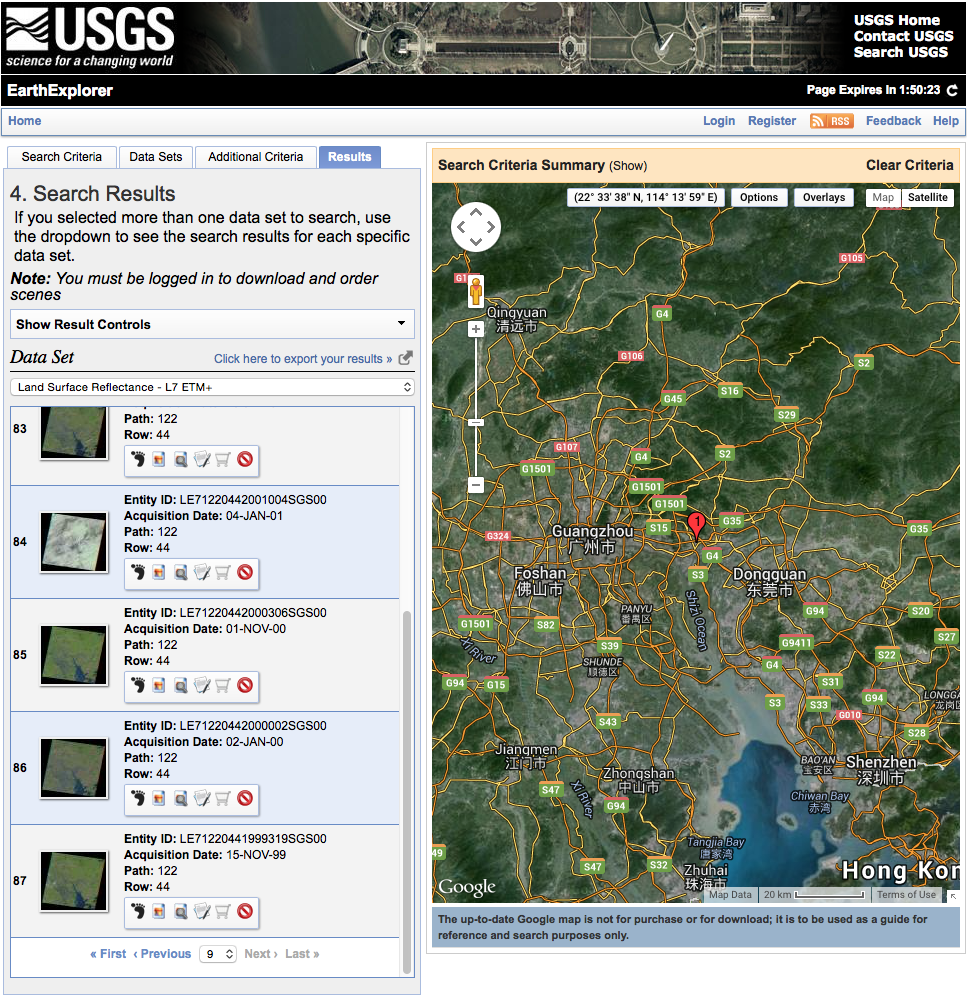Click Clear Criteria

click(x=909, y=165)
